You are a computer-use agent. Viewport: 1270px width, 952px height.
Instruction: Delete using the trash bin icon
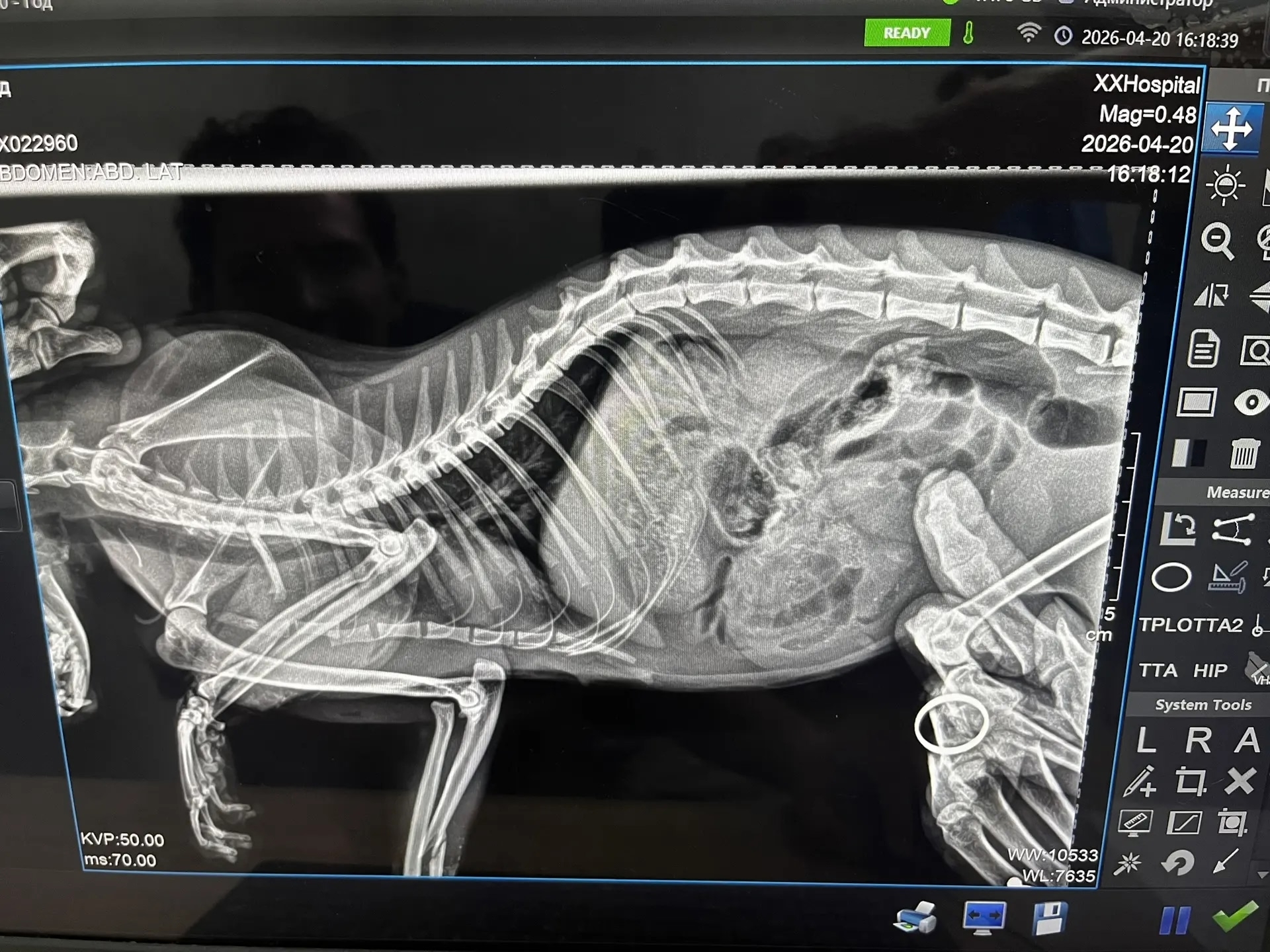pyautogui.click(x=1243, y=454)
